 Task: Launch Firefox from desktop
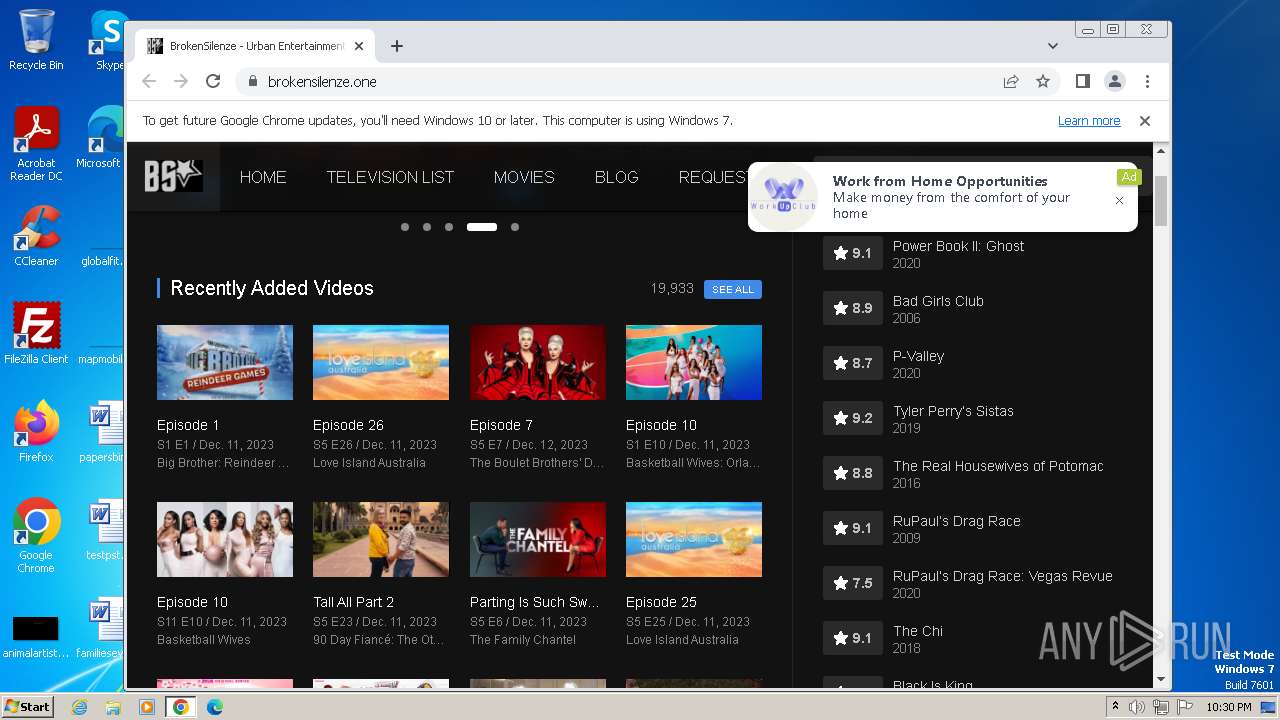pyautogui.click(x=36, y=432)
